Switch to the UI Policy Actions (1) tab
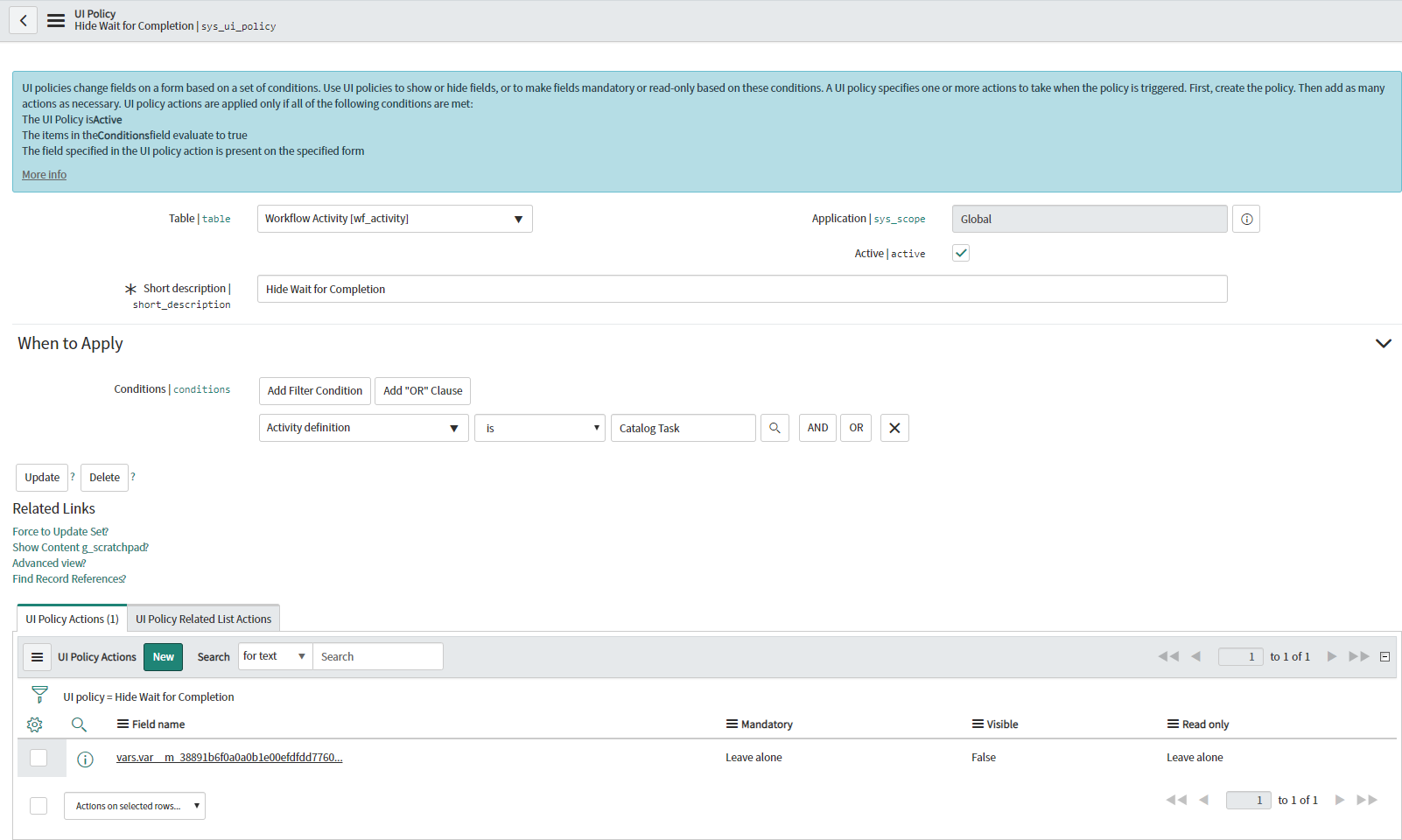Viewport: 1402px width, 840px height. (72, 619)
